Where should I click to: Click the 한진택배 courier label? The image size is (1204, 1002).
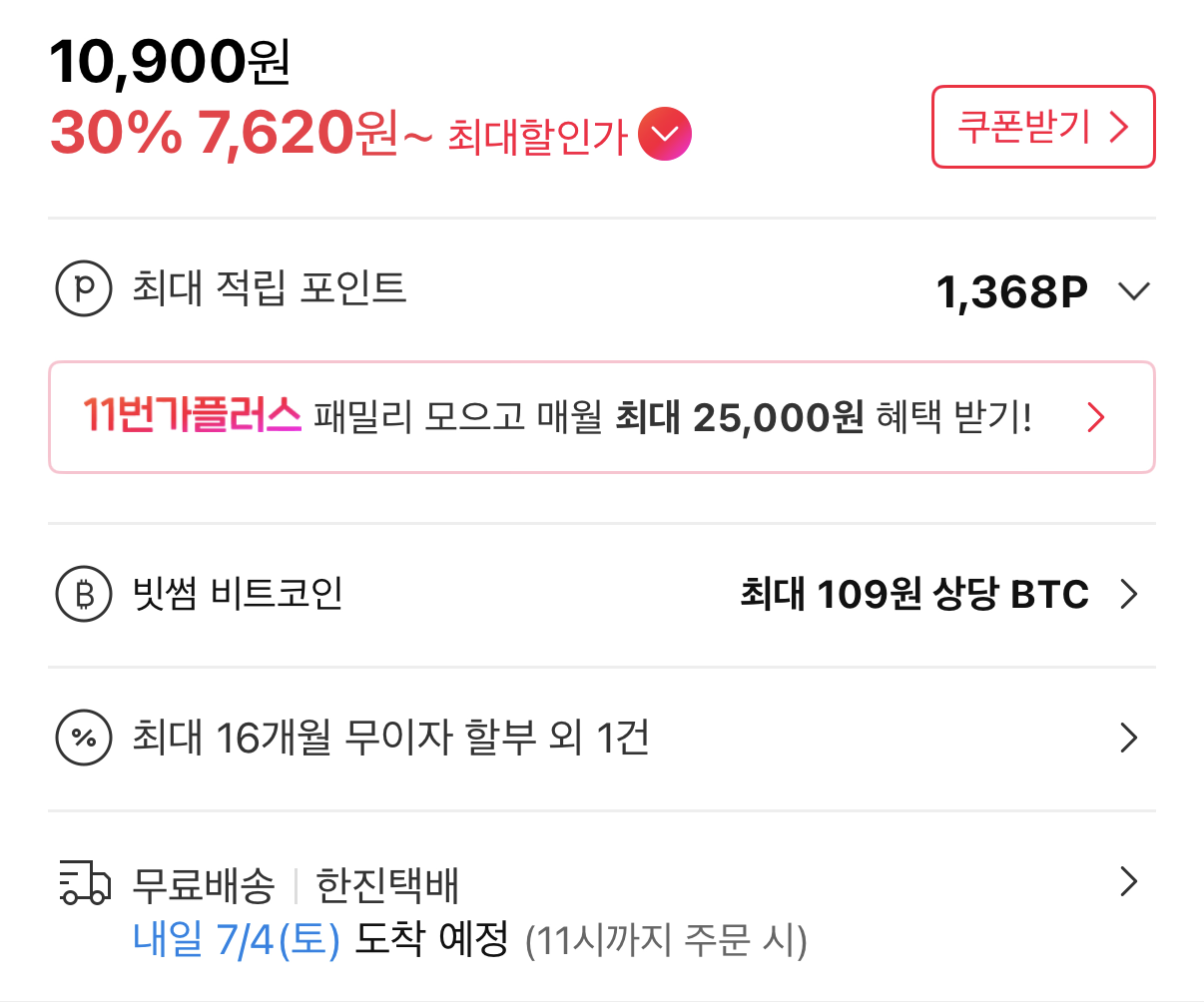point(387,884)
